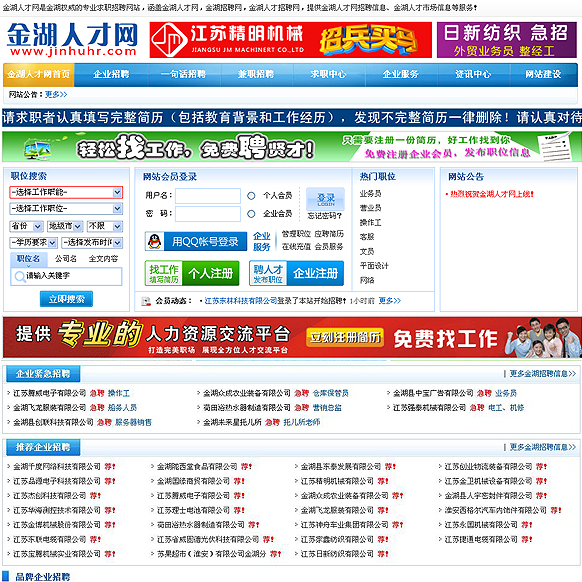The width and height of the screenshot is (582, 582).
Task: Click 更多金湖招聘信息>> in 推荐企业招聘
Action: (542, 447)
